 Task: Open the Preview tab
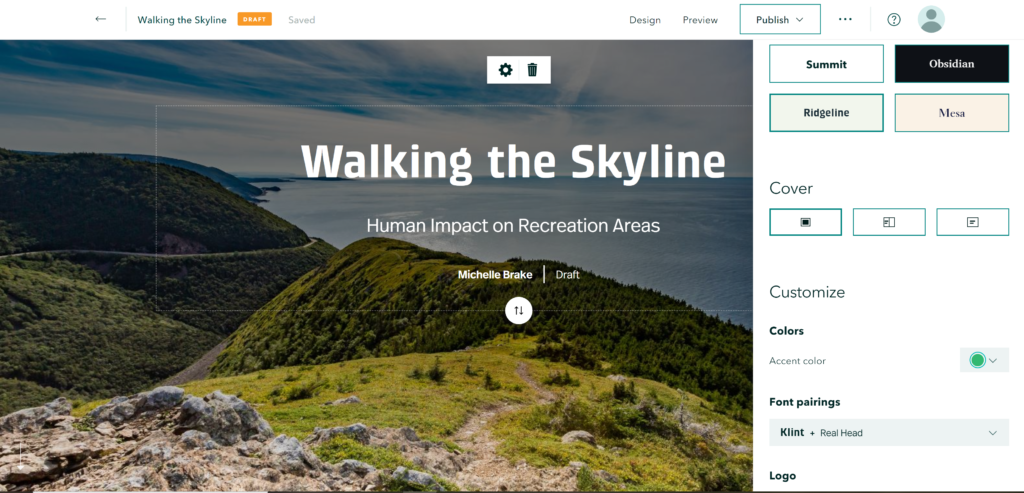coord(700,20)
